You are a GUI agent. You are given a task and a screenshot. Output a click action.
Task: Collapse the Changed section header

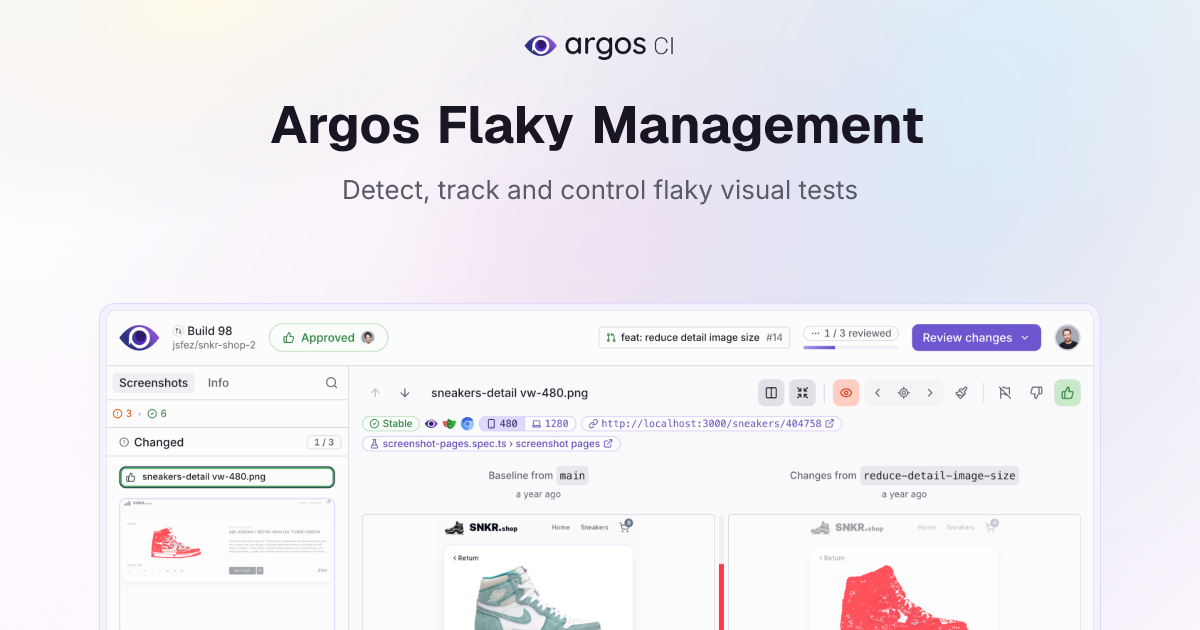pos(226,442)
